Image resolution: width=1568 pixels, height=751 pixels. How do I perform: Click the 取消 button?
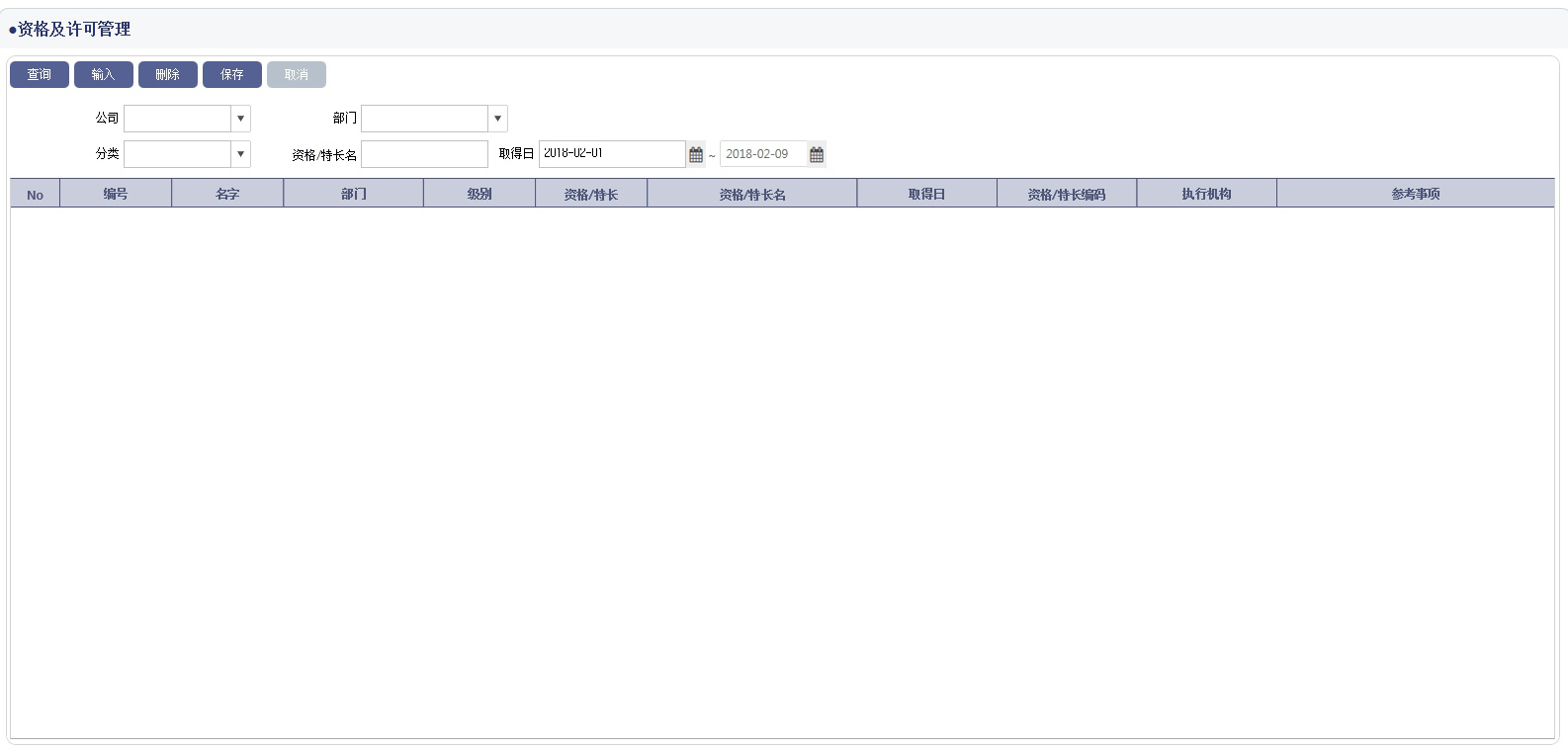pos(297,75)
